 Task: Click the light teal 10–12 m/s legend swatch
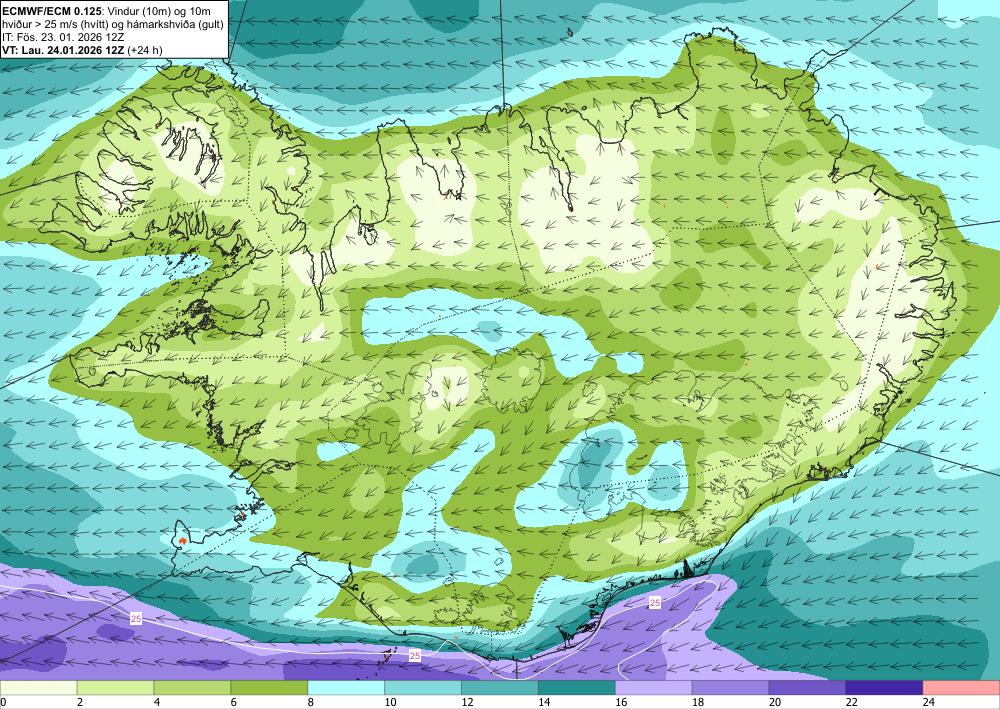pos(423,688)
